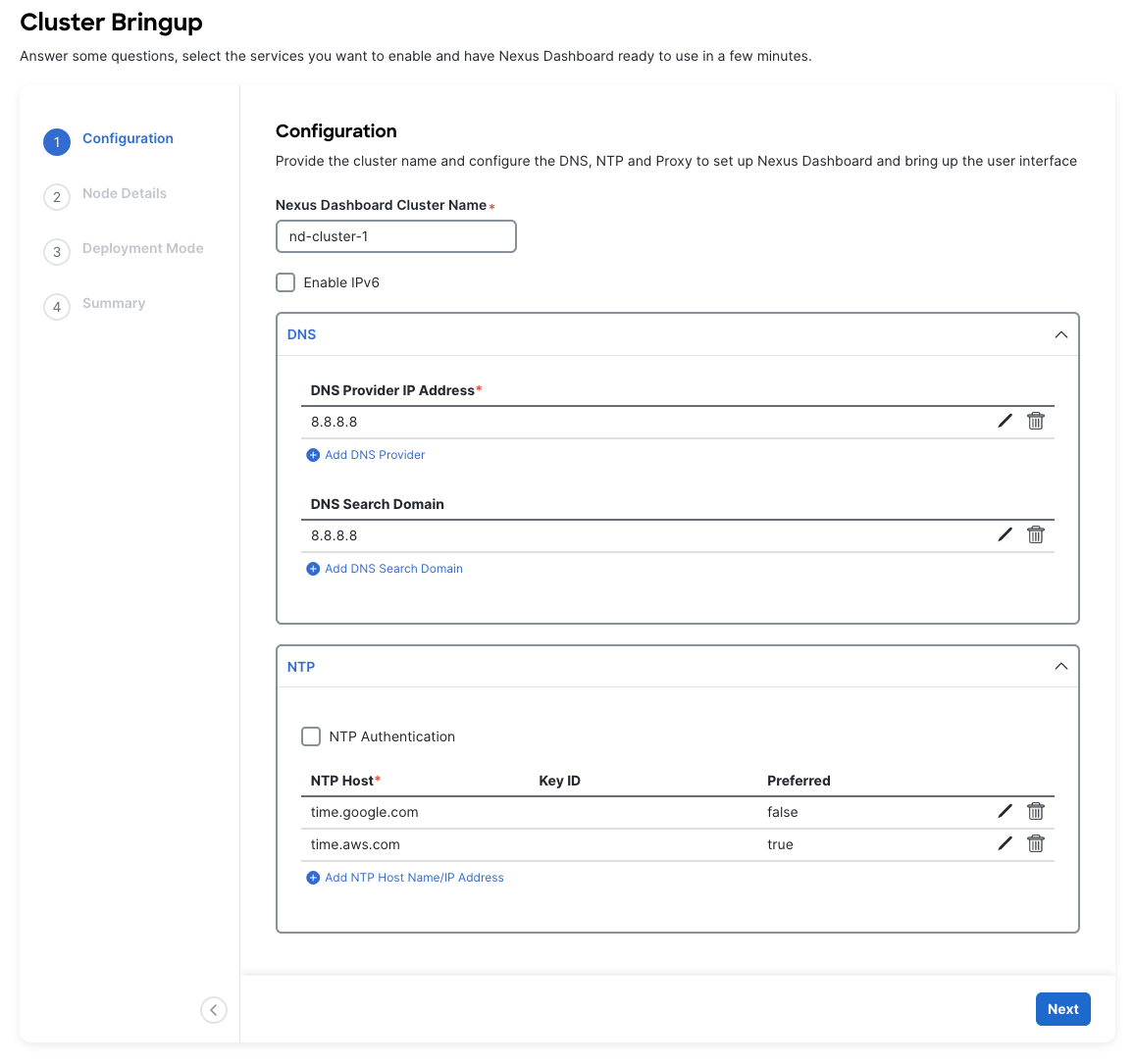
Task: Click step number 1 circle
Action: click(57, 142)
